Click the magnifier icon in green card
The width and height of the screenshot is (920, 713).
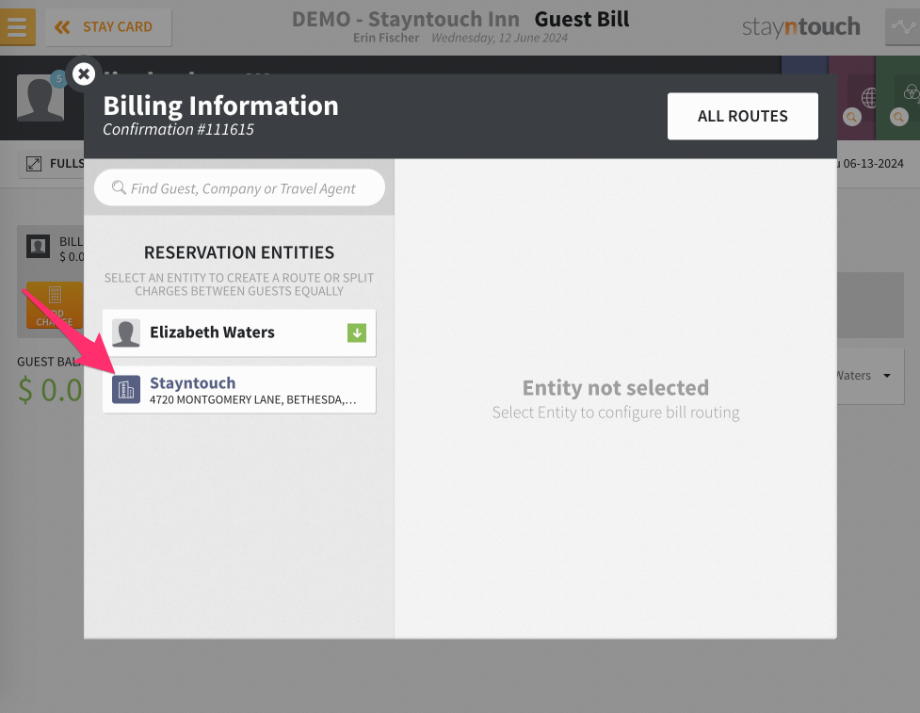click(899, 117)
